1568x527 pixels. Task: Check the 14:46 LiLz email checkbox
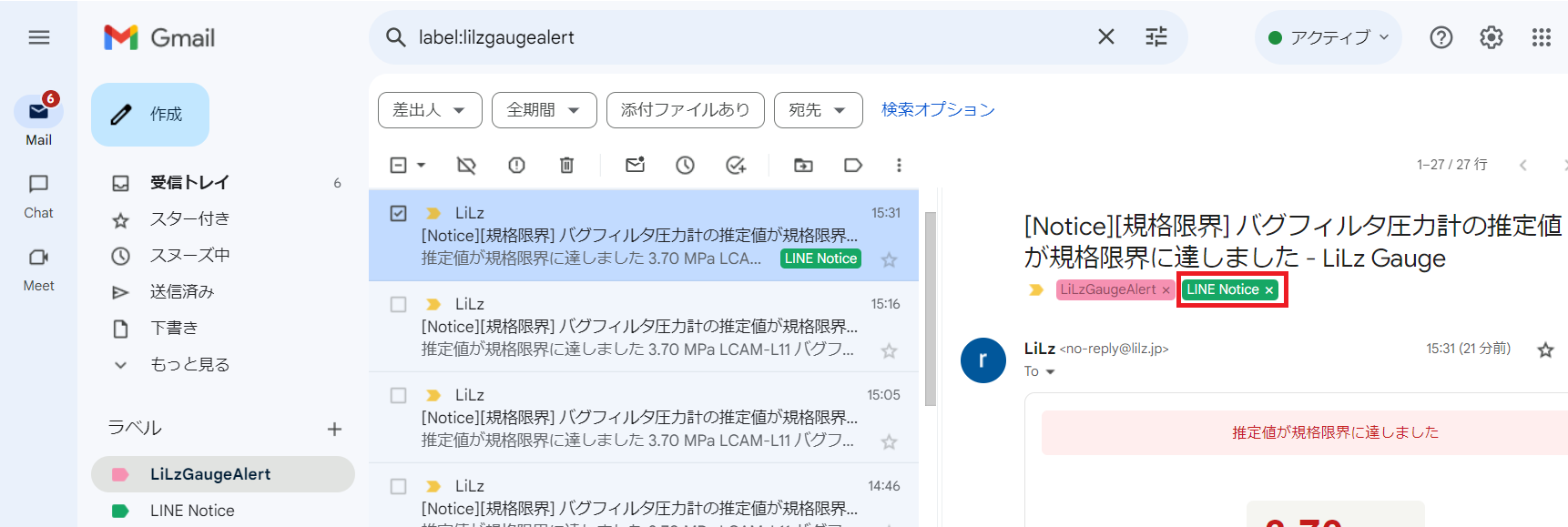point(398,486)
